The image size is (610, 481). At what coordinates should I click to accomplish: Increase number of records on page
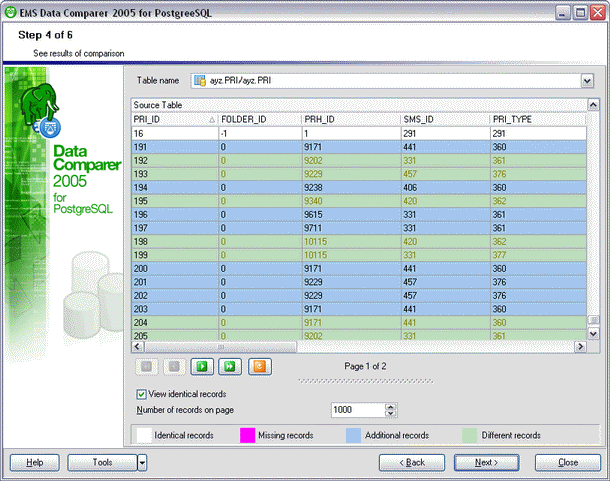pyautogui.click(x=391, y=406)
